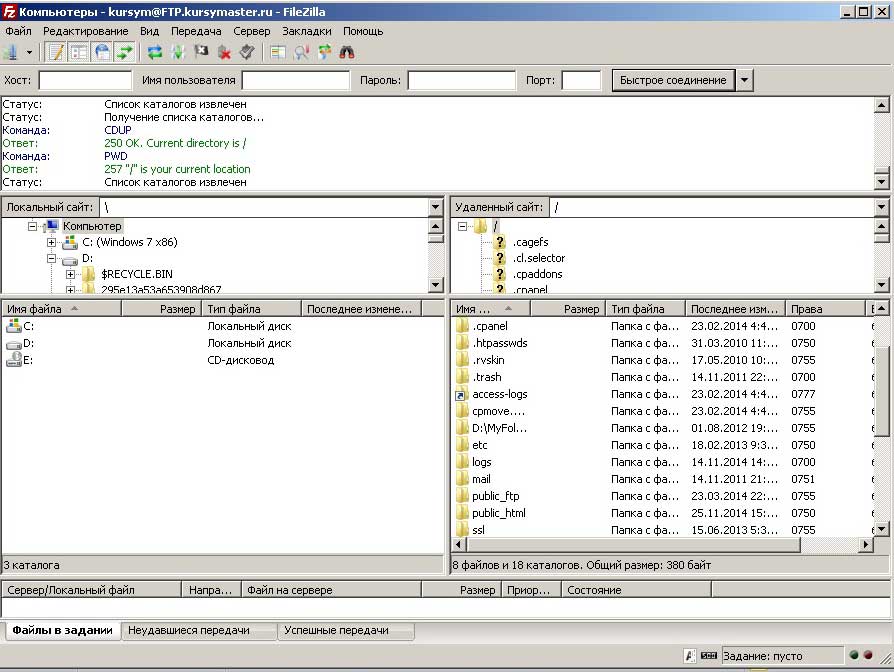Open the Закладки menu
The width and height of the screenshot is (894, 672).
point(307,31)
